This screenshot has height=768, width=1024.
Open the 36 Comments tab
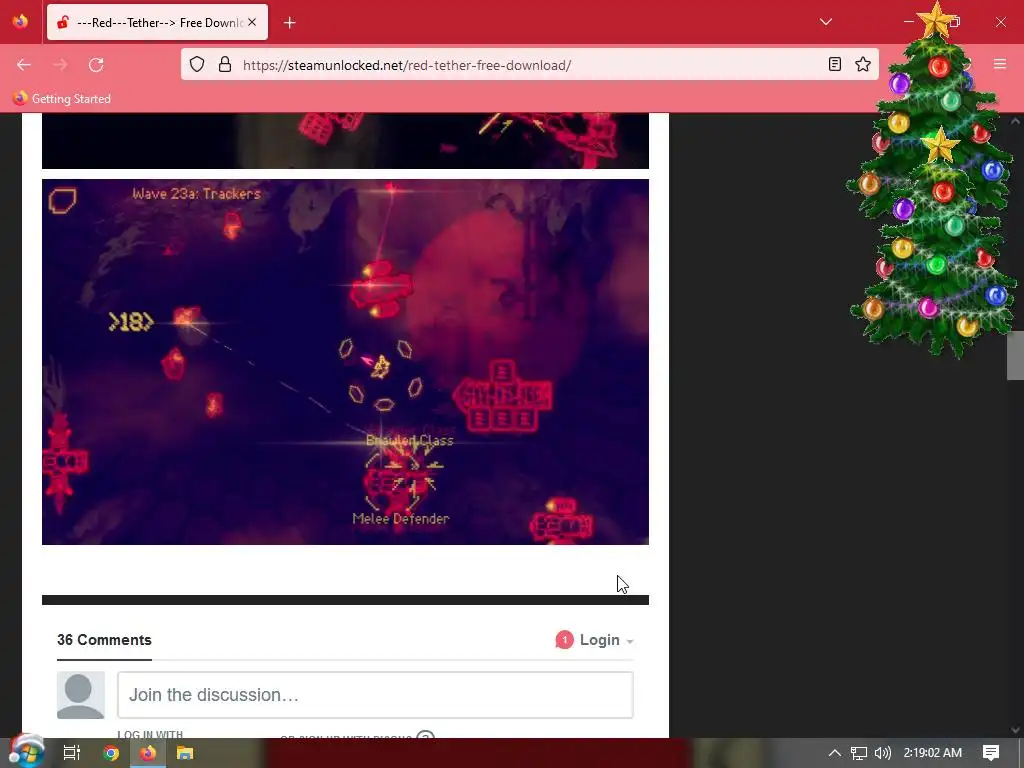click(104, 640)
